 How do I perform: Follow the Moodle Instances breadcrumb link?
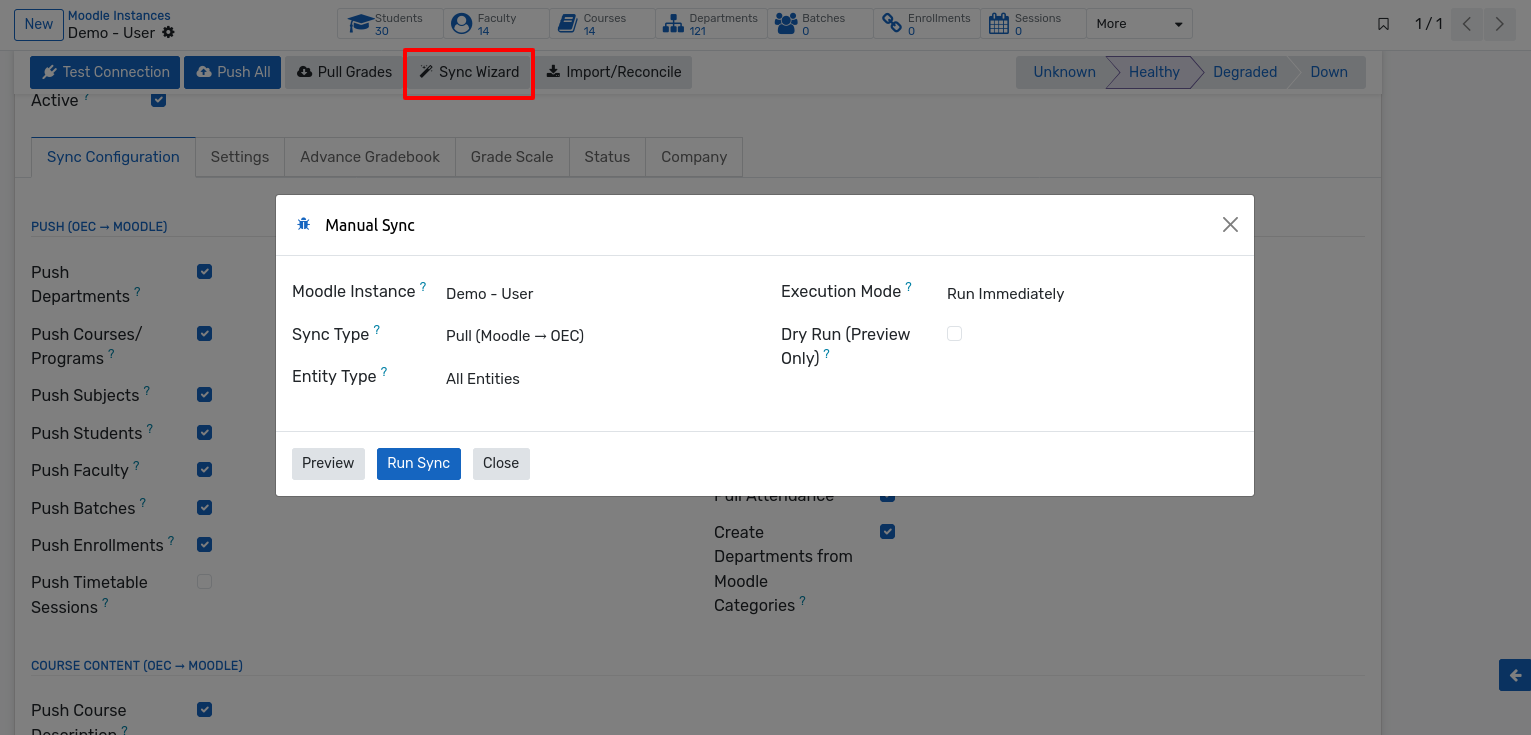point(119,16)
